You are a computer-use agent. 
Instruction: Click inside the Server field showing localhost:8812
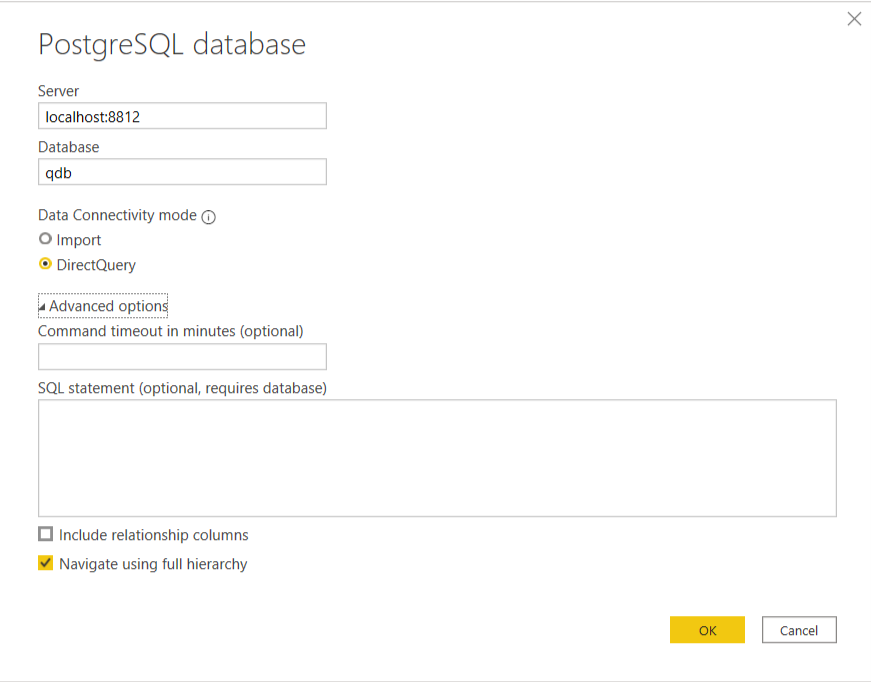pyautogui.click(x=182, y=116)
